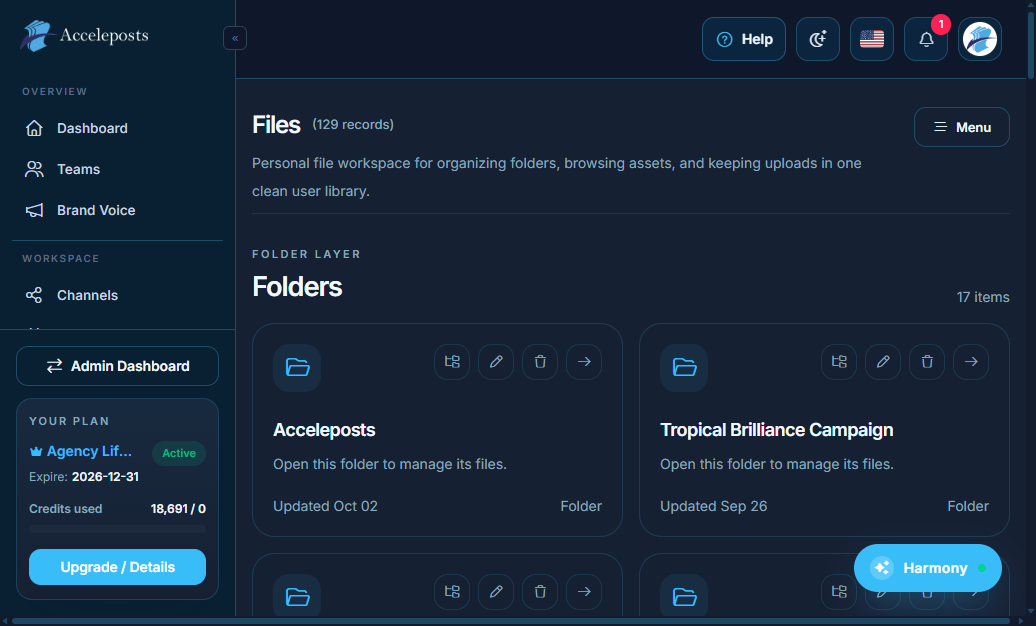
Task: Click the Dashboard home icon
Action: pos(34,128)
